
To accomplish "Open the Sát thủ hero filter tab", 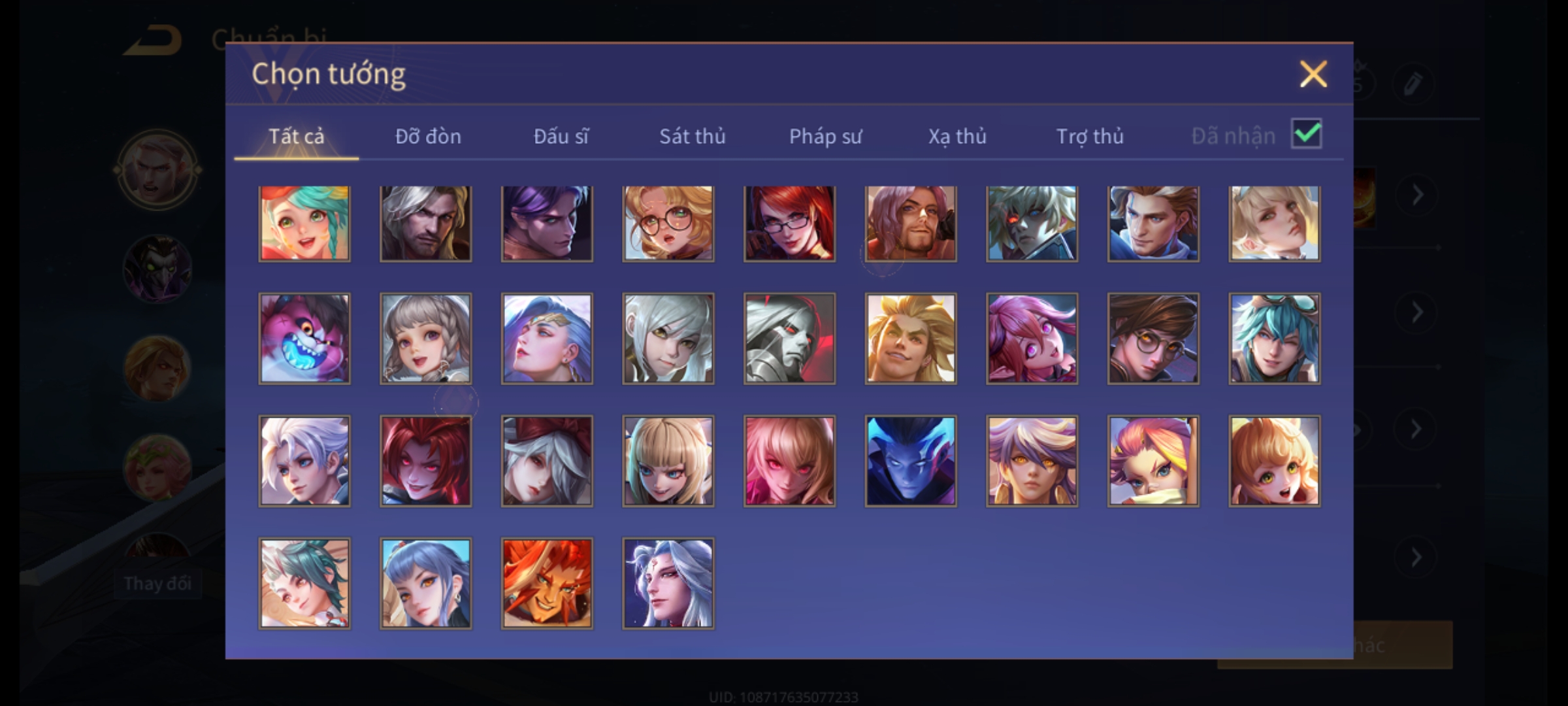I will (692, 136).
